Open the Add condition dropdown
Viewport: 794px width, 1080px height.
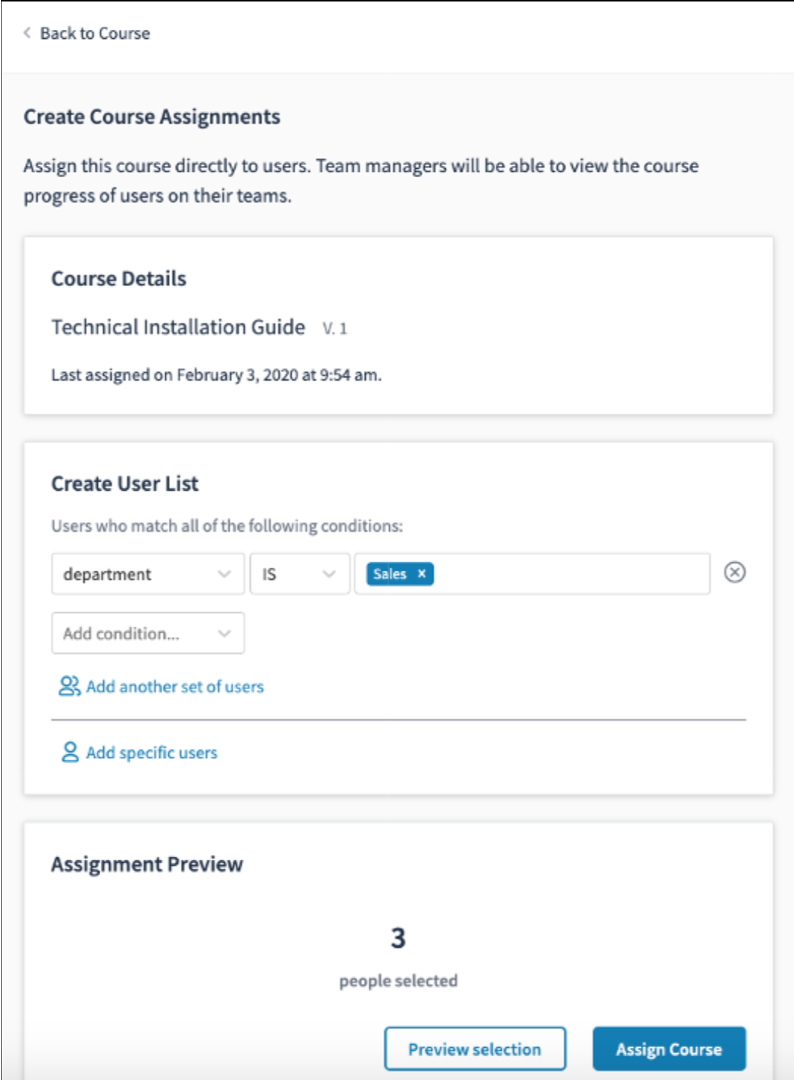[148, 633]
